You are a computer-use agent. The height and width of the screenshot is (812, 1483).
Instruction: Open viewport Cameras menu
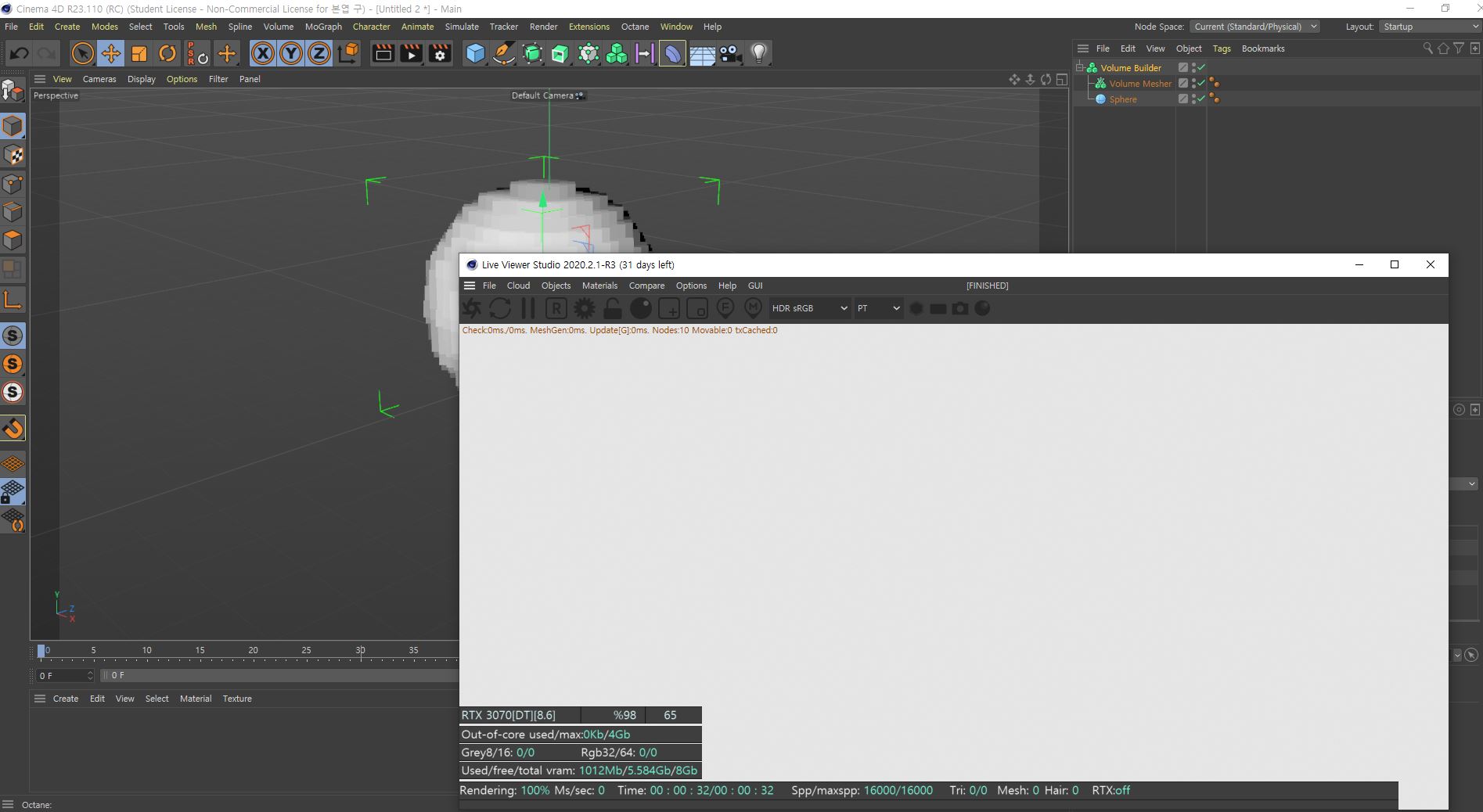point(99,79)
